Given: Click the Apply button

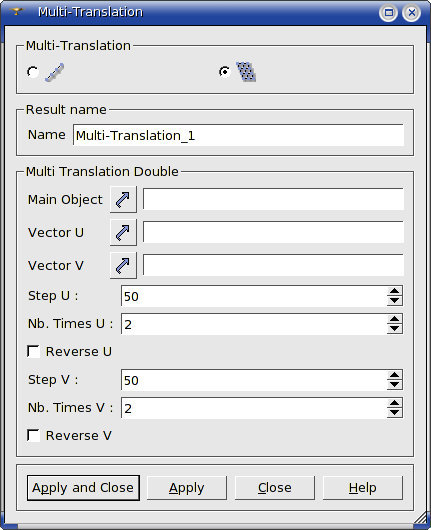Looking at the screenshot, I should pyautogui.click(x=187, y=488).
